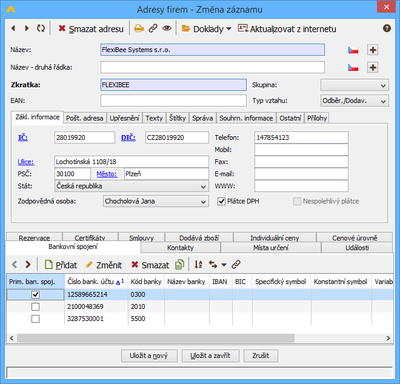Open the Kontakty tab
This screenshot has width=400, height=384.
[x=180, y=248]
